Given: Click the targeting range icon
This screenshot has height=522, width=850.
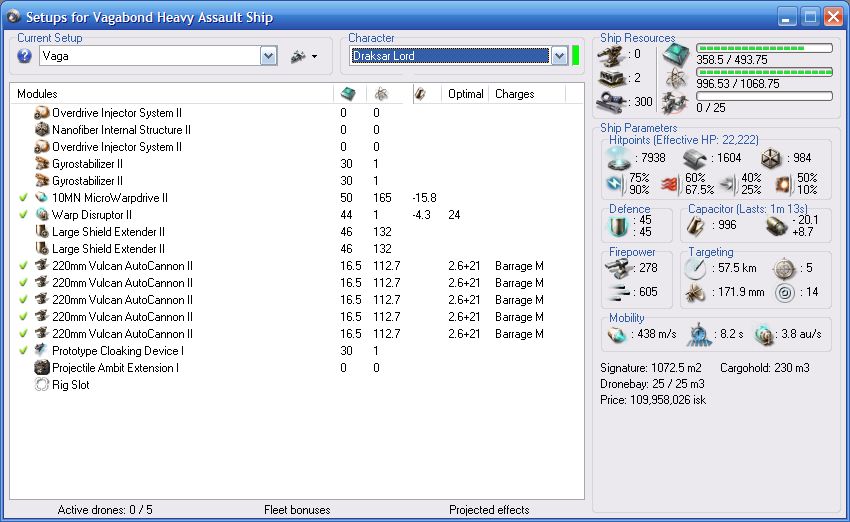Looking at the screenshot, I should 696,268.
